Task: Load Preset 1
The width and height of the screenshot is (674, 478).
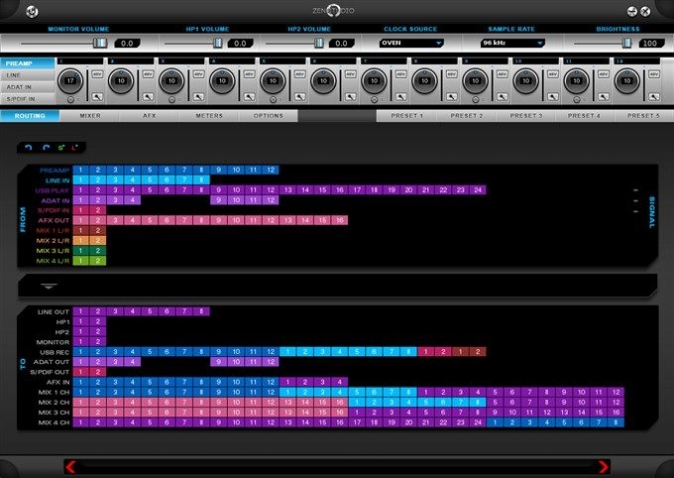Action: point(406,116)
